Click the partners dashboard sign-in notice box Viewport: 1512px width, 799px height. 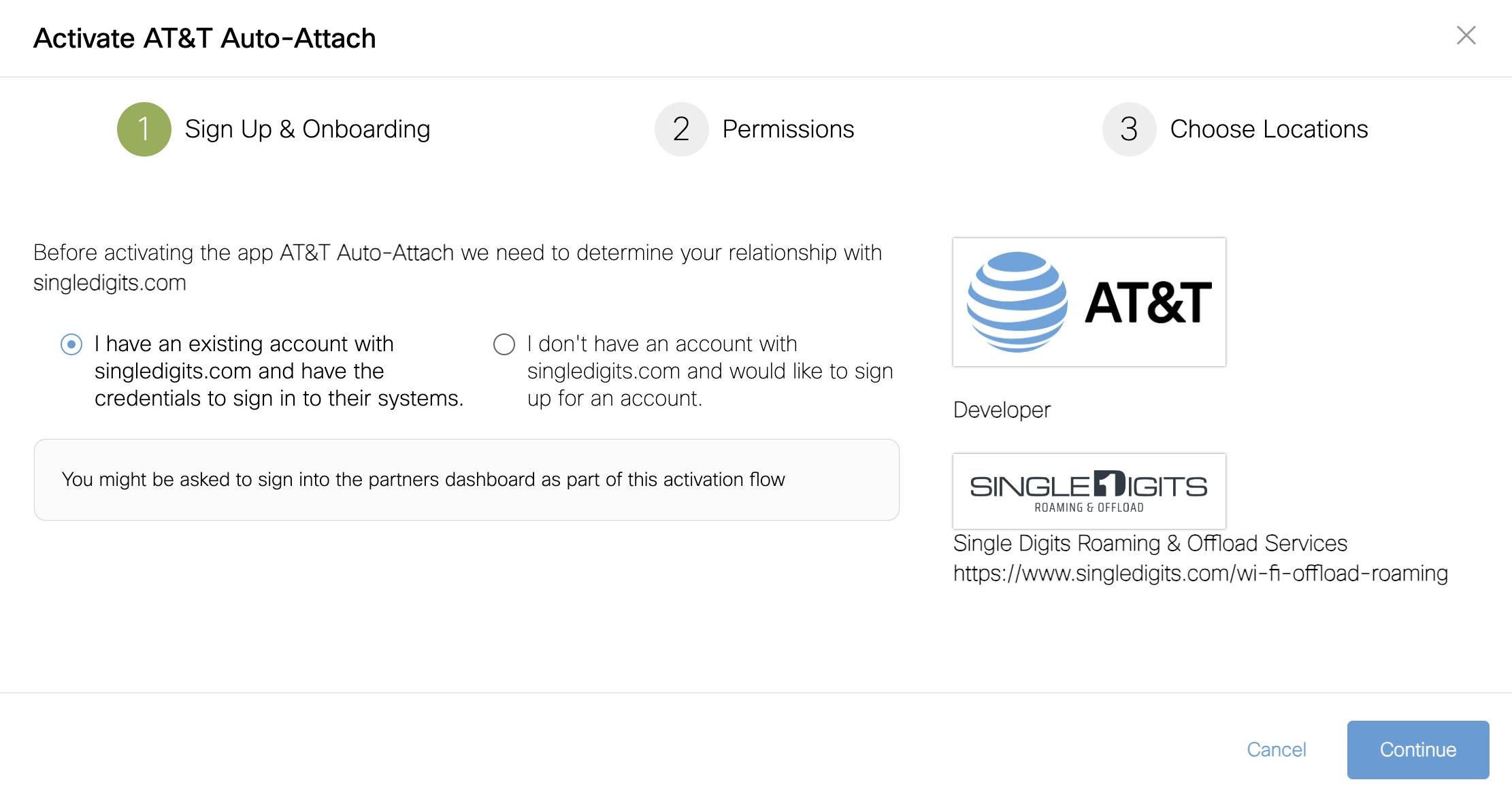pyautogui.click(x=466, y=480)
